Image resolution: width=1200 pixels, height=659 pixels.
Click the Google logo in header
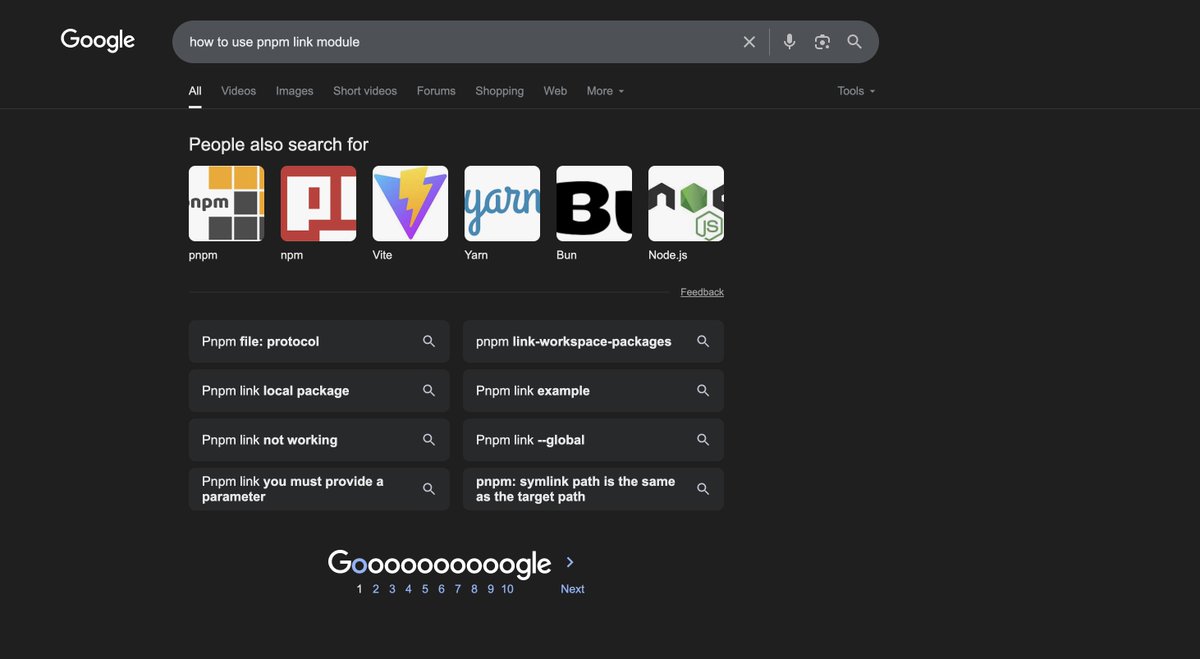pyautogui.click(x=98, y=40)
